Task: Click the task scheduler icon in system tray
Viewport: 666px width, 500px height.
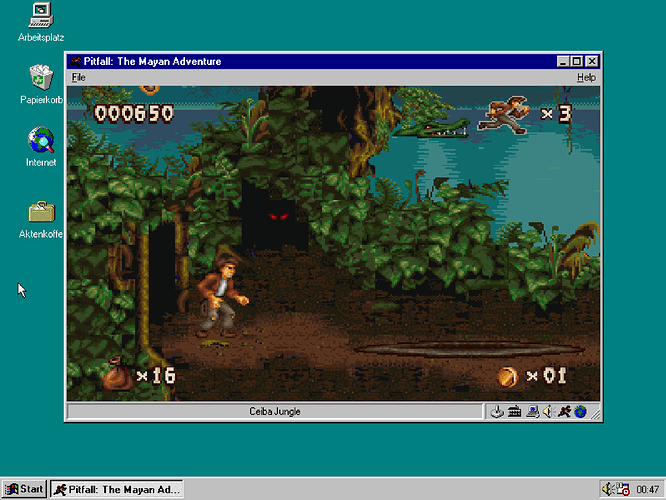Action: click(623, 489)
